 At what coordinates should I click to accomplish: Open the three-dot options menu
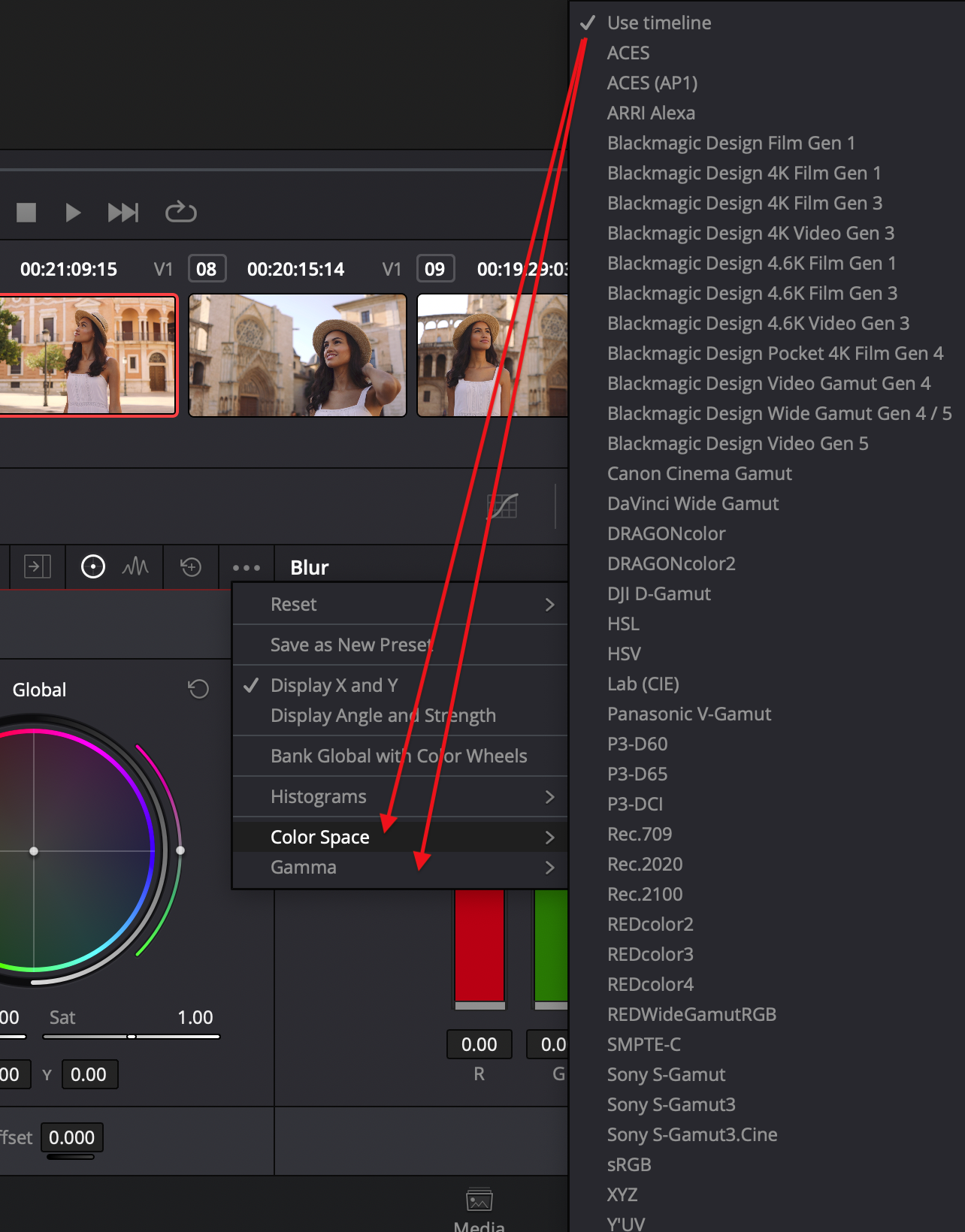pos(247,568)
